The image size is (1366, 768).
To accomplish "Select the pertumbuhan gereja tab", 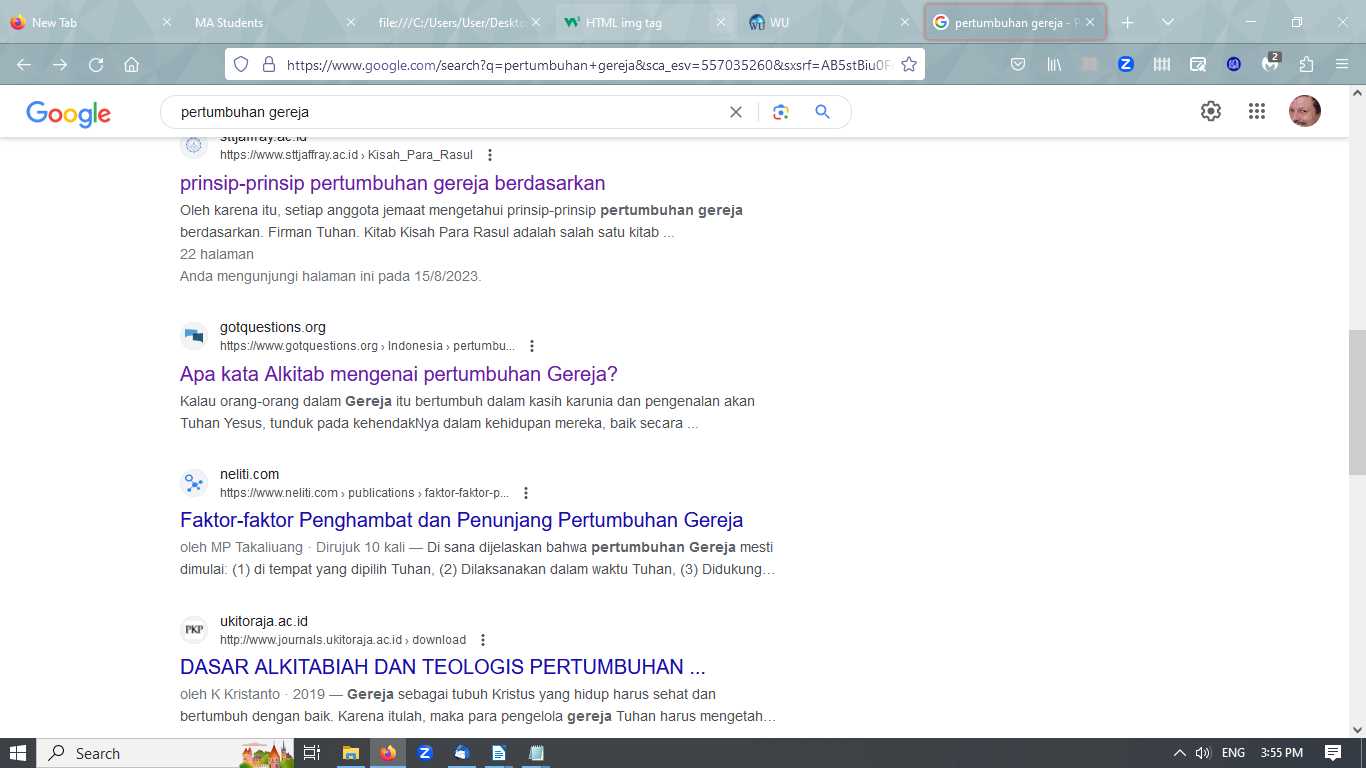I will point(1015,22).
